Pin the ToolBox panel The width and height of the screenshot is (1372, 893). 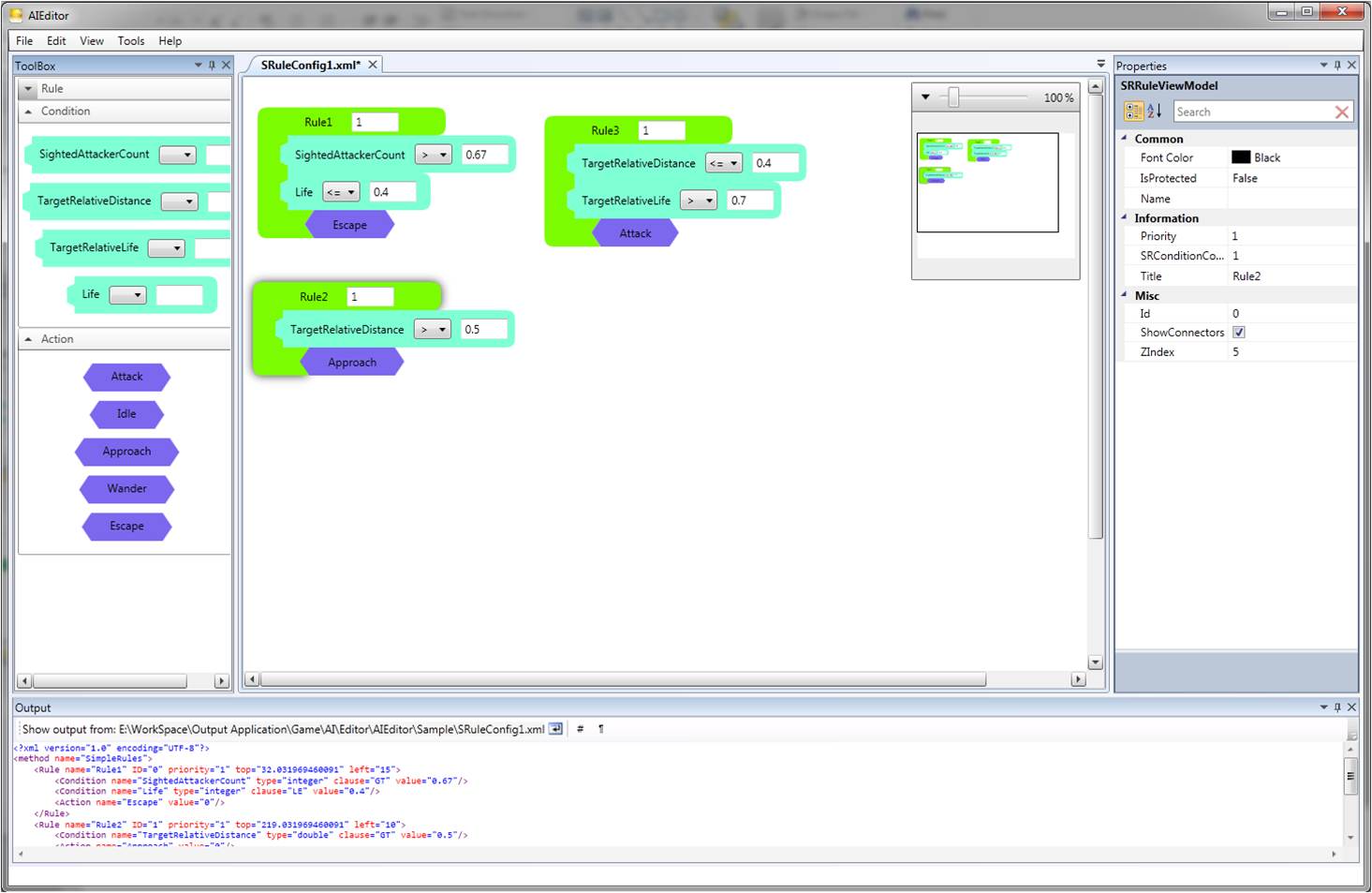(212, 66)
